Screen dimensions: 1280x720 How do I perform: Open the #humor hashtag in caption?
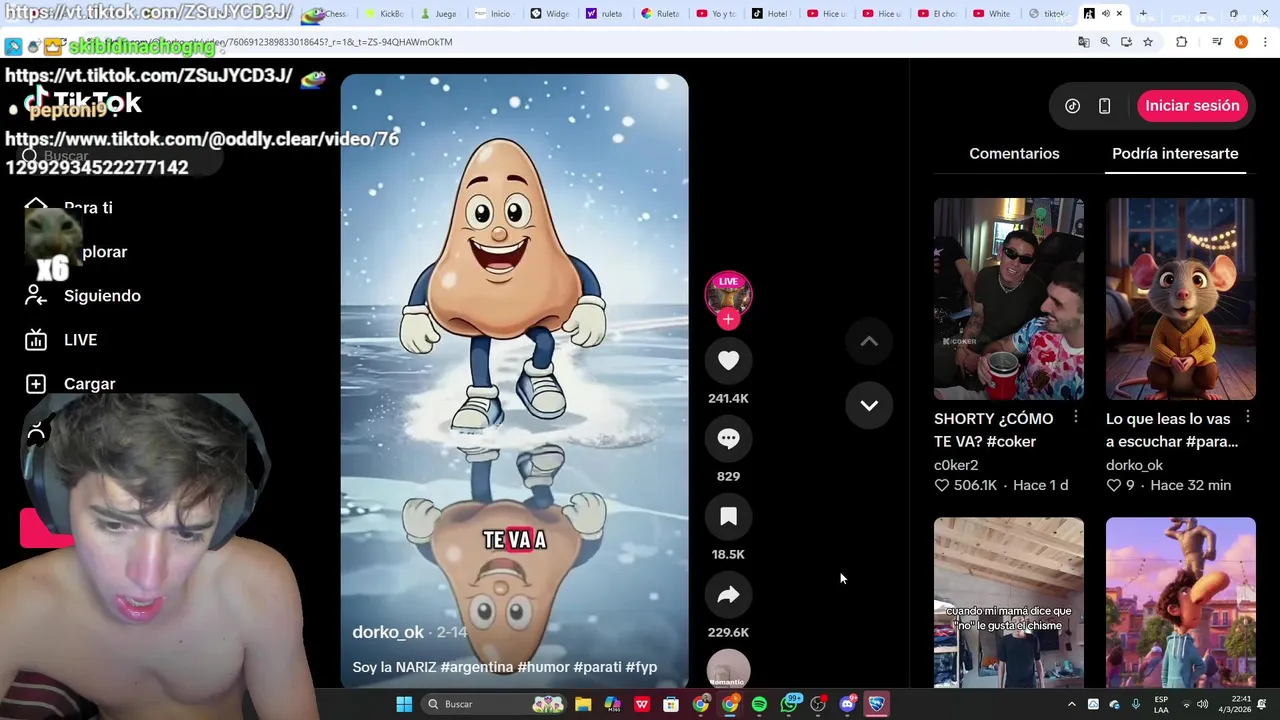coord(543,667)
